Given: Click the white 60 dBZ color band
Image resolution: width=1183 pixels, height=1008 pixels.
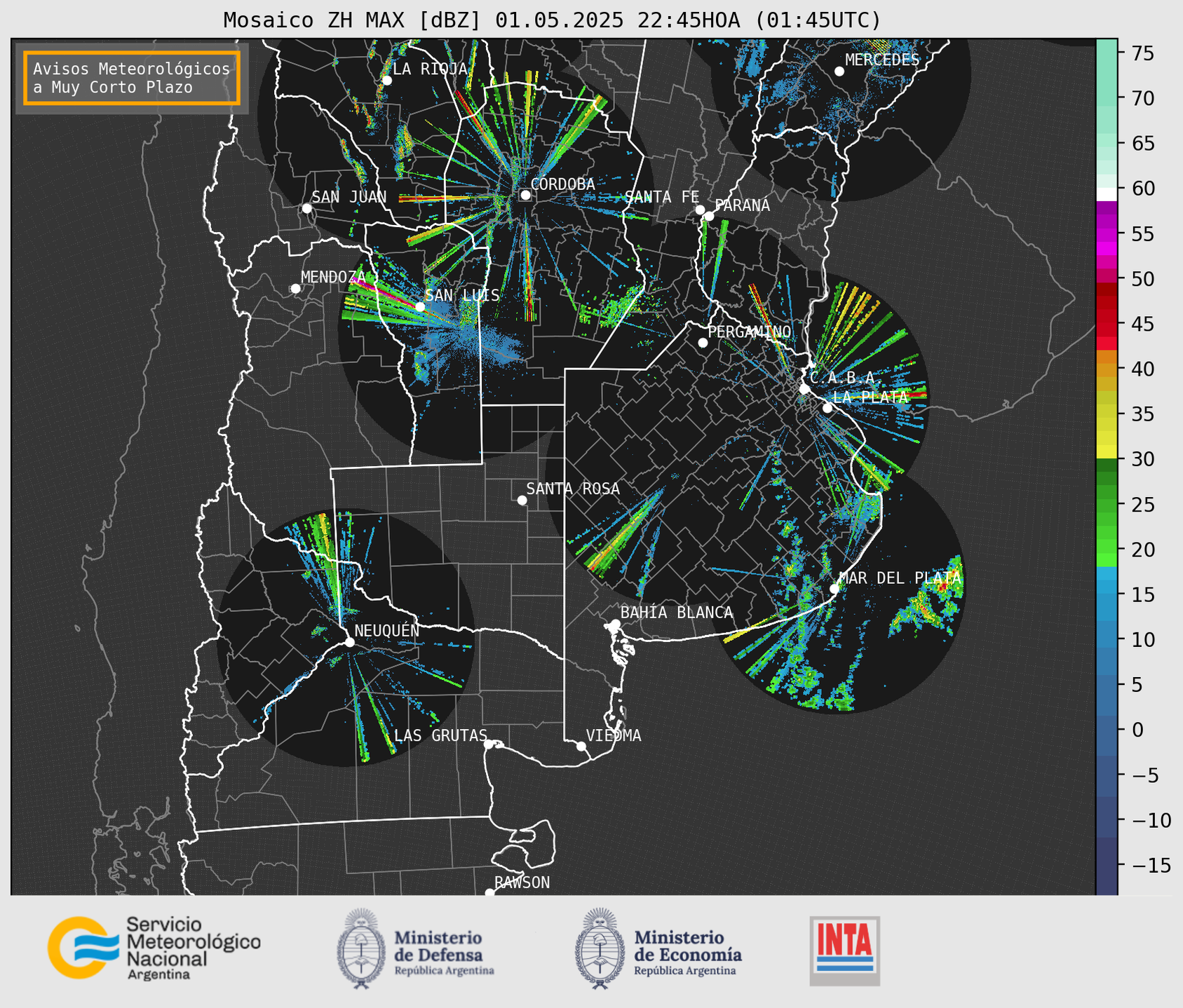Looking at the screenshot, I should 1107,194.
